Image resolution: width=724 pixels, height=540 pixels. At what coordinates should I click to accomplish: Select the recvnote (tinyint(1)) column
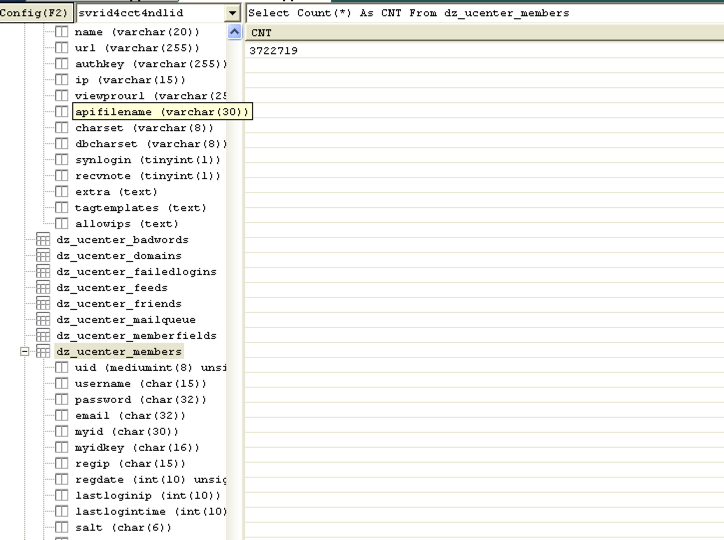click(148, 176)
